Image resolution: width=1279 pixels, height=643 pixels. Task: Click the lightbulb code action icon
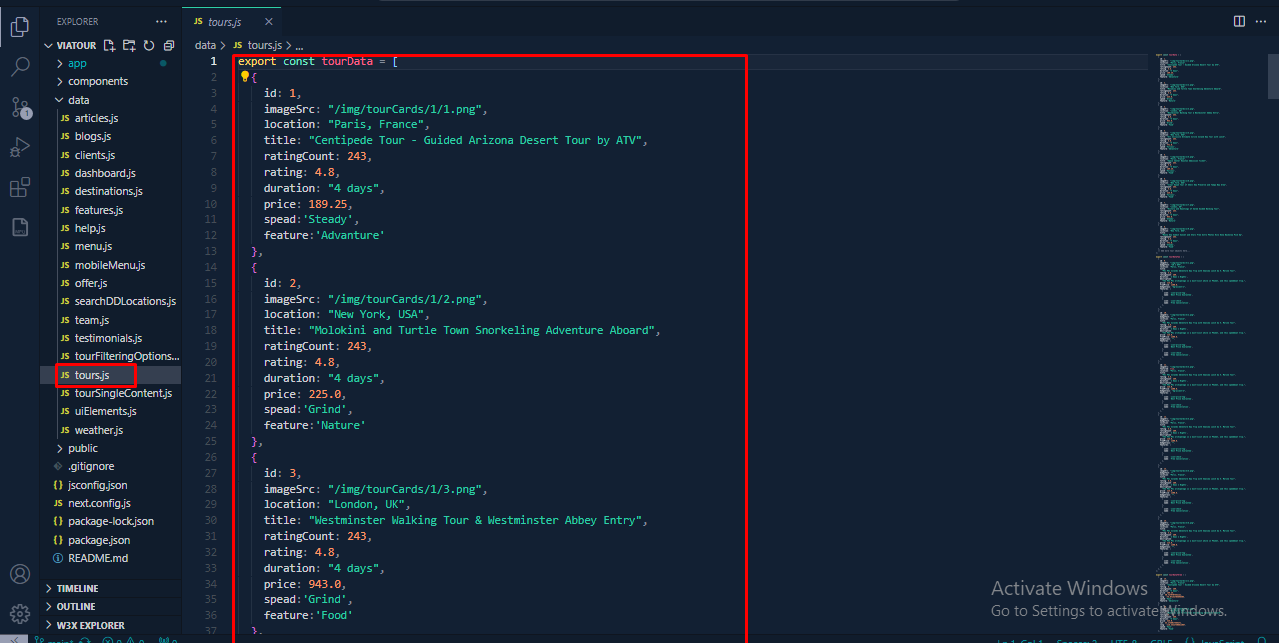[x=245, y=77]
